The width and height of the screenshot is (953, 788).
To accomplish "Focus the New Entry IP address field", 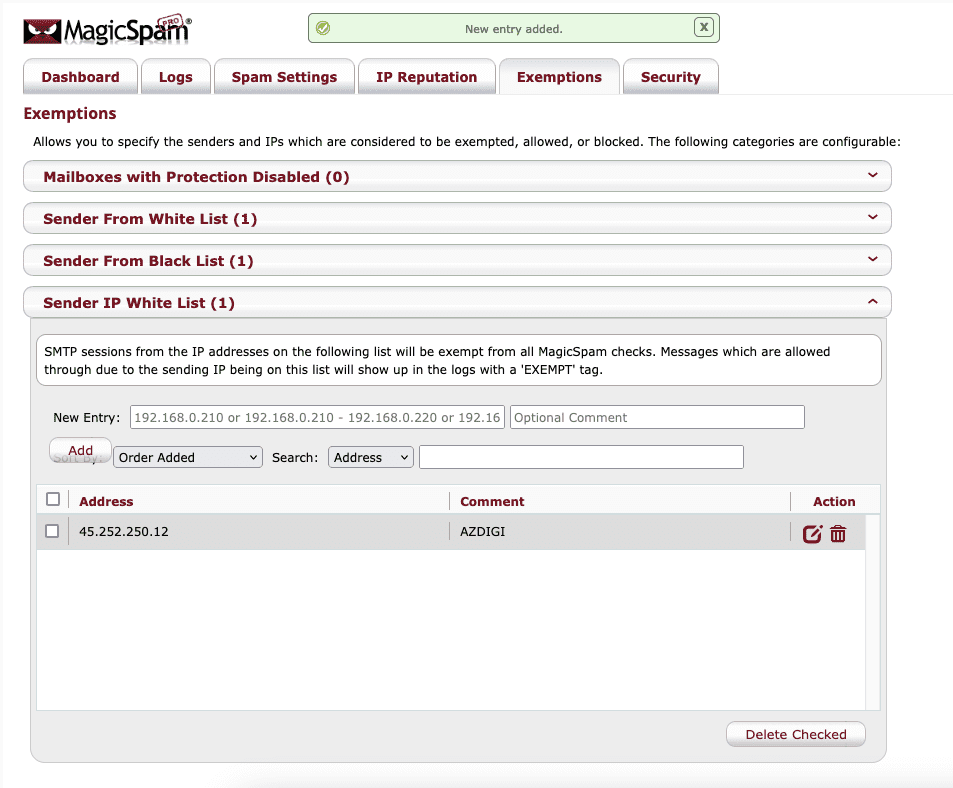I will pyautogui.click(x=317, y=417).
